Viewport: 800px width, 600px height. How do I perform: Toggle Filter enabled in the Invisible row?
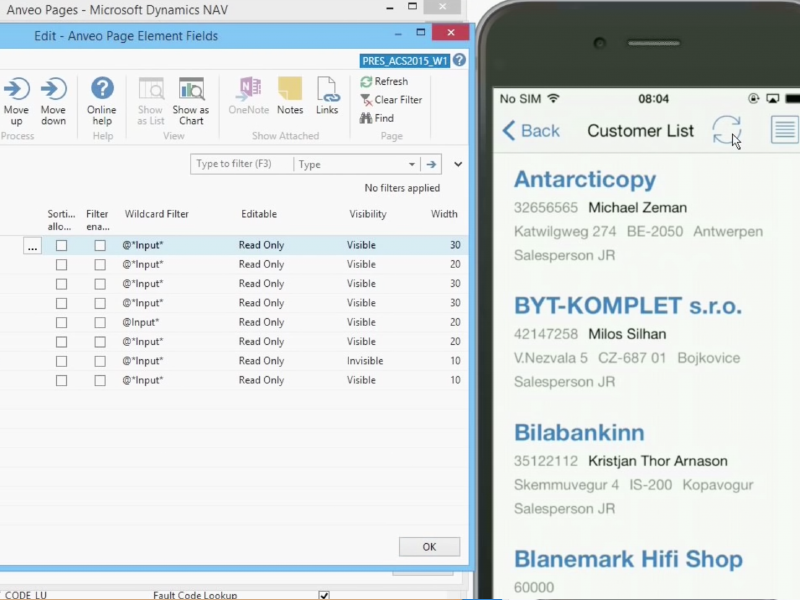(100, 361)
